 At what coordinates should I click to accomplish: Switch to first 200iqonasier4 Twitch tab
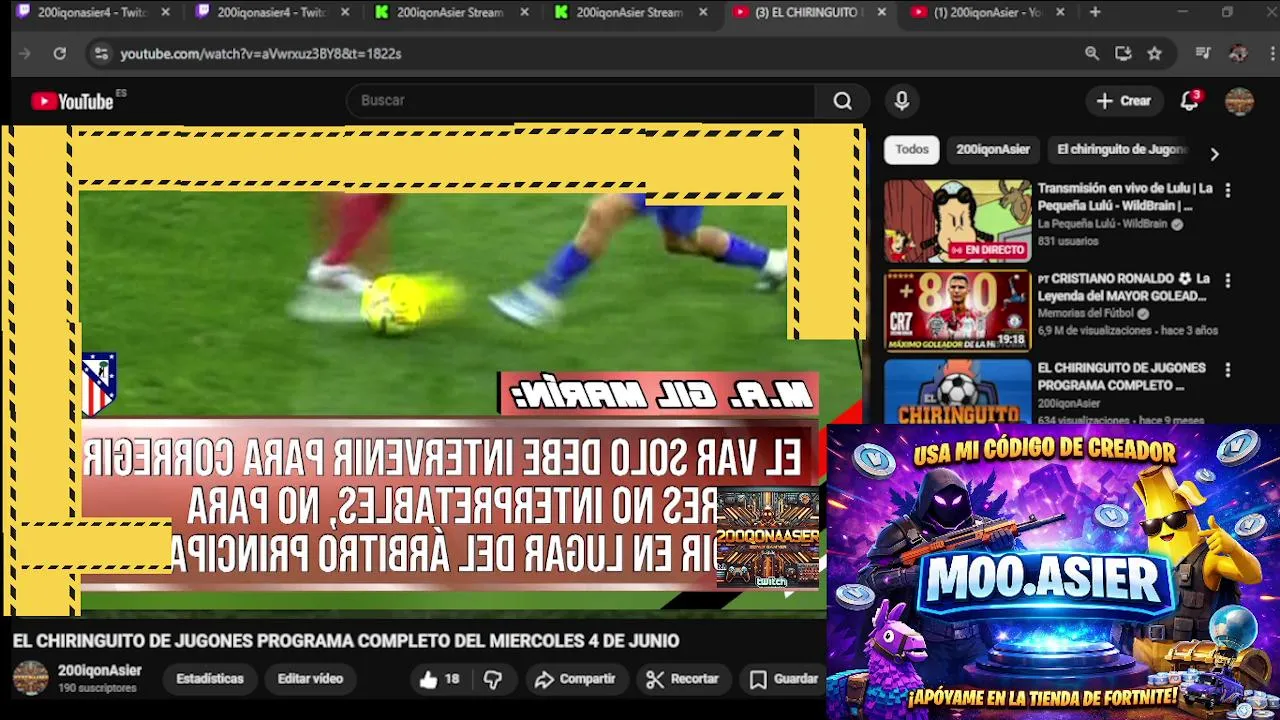92,13
